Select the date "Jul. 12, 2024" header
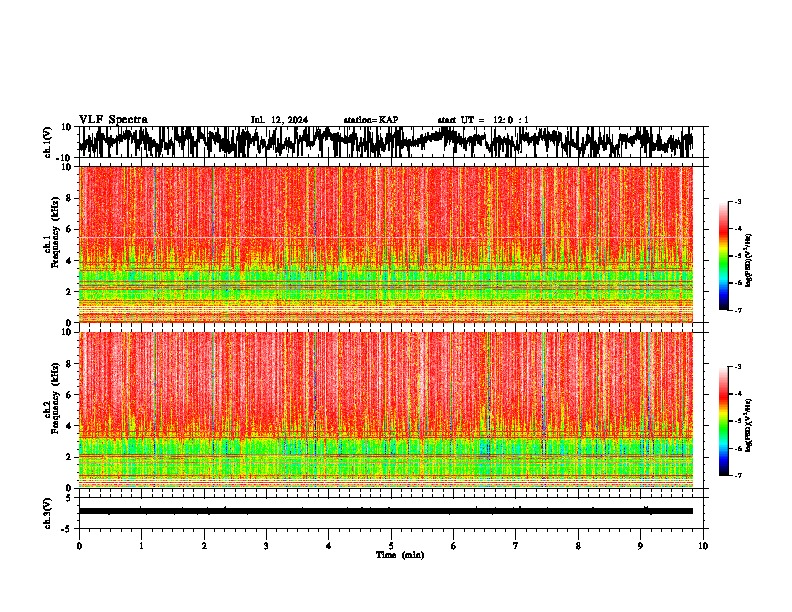This screenshot has width=792, height=612. (x=279, y=120)
